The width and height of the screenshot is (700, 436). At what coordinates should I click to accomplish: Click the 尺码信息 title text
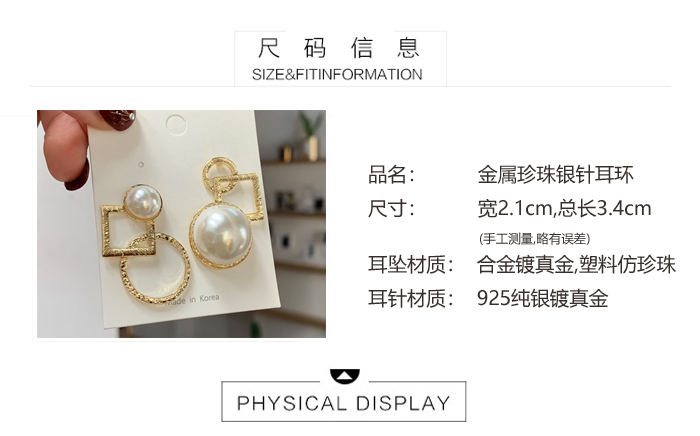pyautogui.click(x=339, y=48)
